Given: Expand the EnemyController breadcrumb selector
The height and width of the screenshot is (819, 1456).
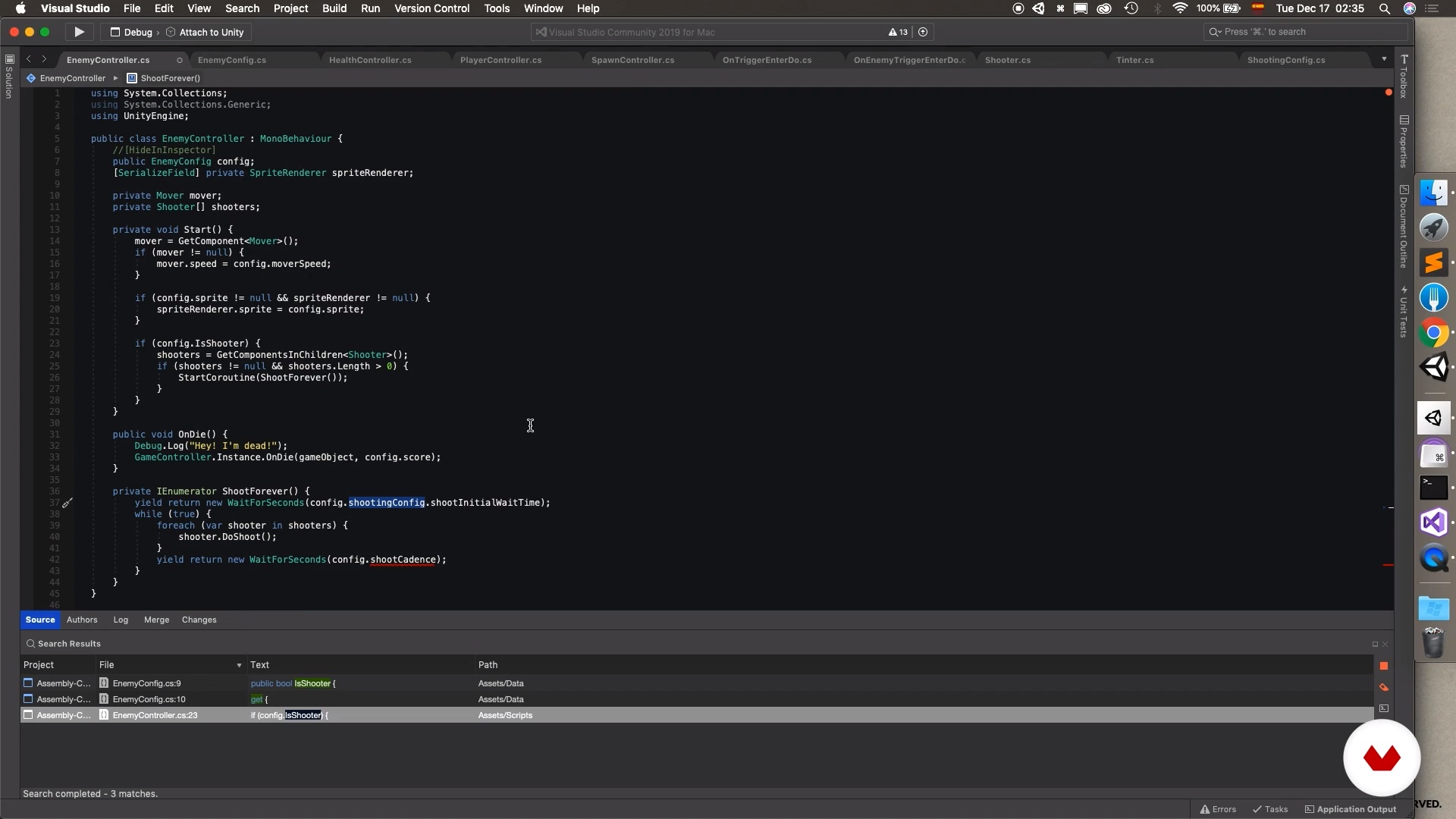Looking at the screenshot, I should [66, 78].
